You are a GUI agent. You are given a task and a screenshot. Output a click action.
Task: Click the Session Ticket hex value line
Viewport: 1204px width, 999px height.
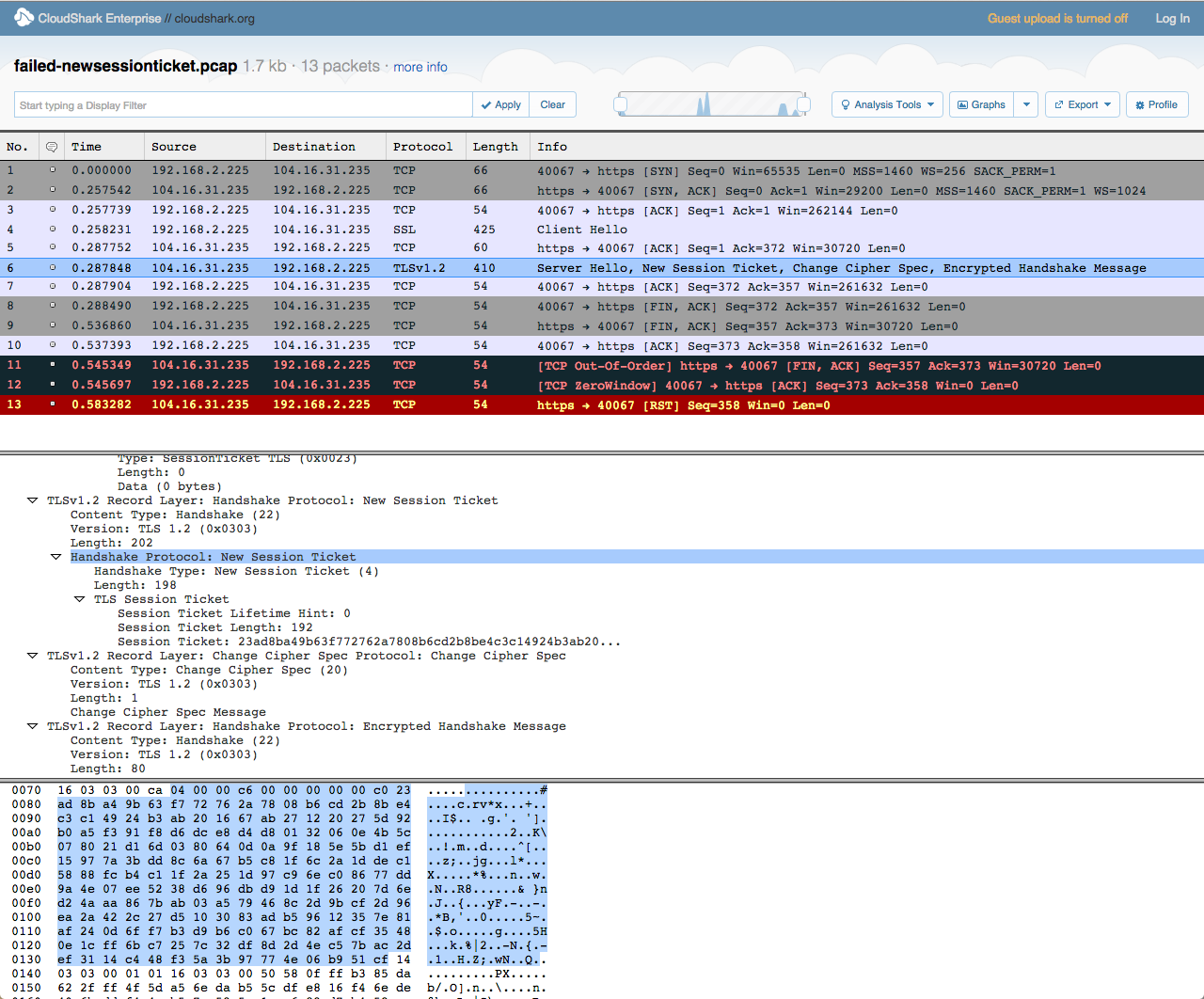pos(369,642)
